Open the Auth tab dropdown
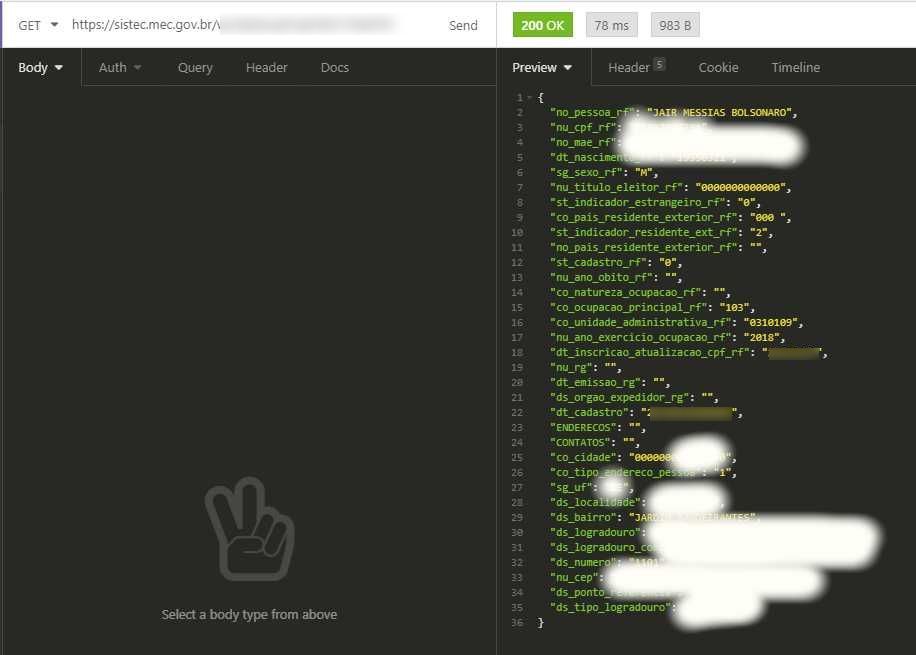The width and height of the screenshot is (916, 655). 120,67
